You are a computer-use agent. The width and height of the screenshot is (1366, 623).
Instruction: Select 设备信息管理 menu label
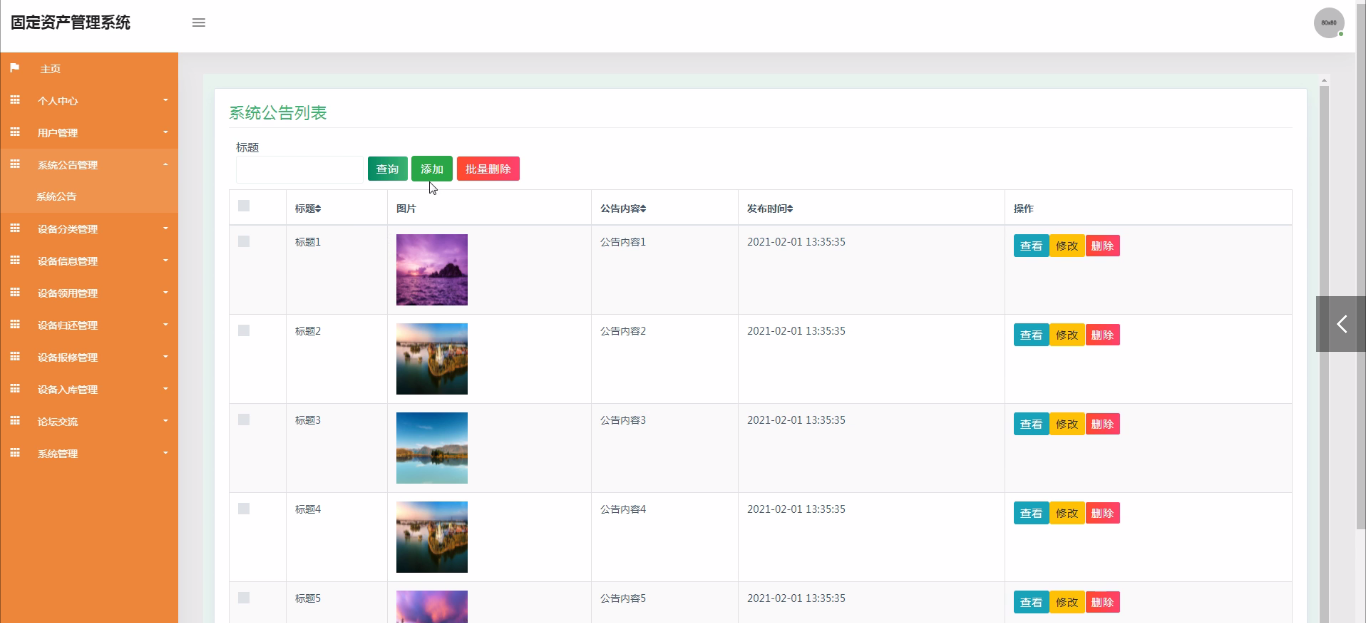pos(67,261)
